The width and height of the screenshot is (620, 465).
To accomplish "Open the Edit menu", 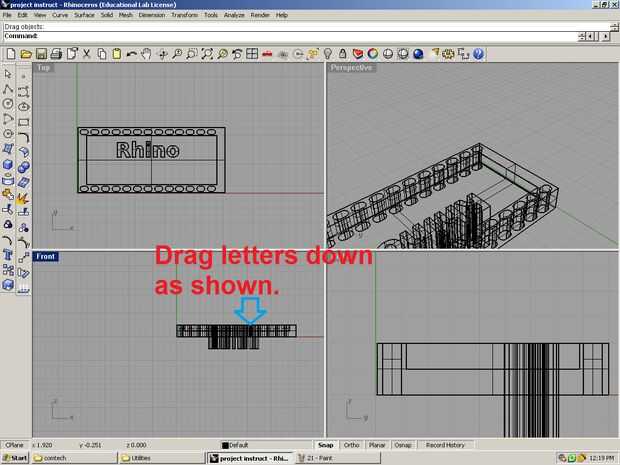I will coord(23,15).
